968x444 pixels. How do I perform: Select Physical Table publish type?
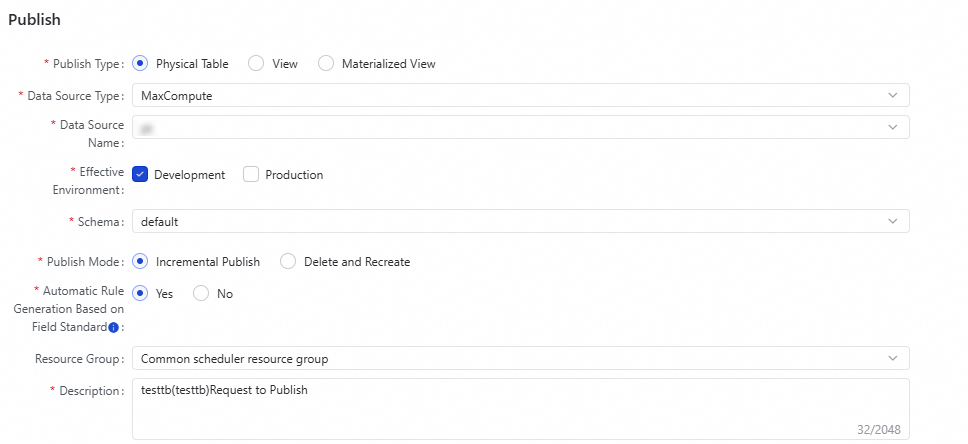point(140,63)
